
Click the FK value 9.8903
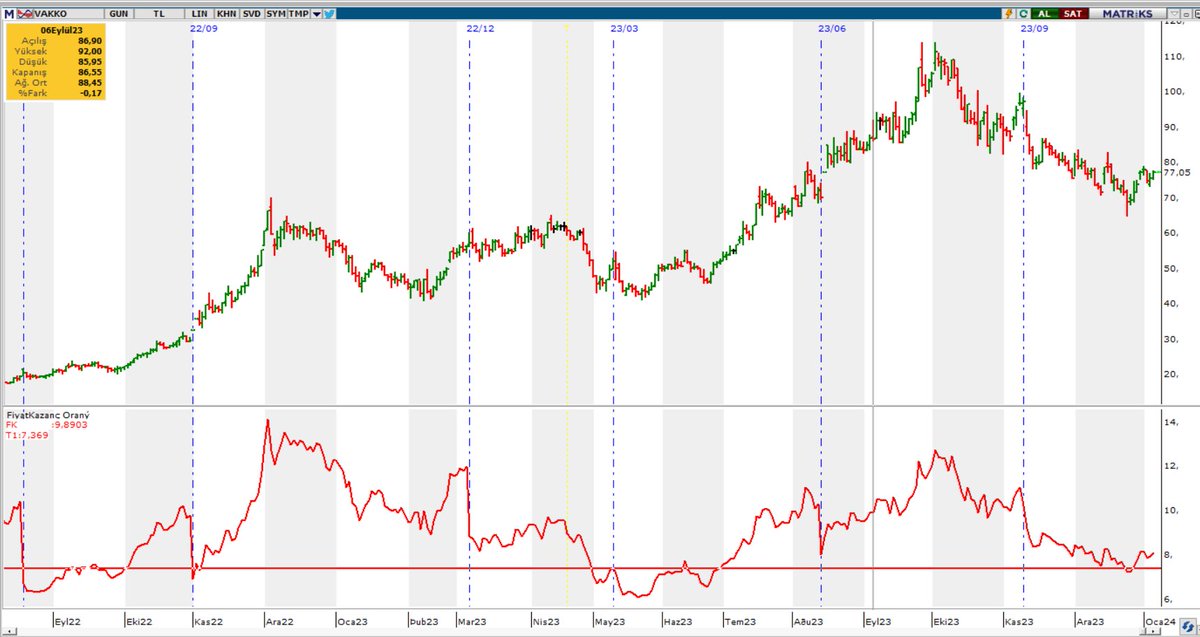pos(68,424)
